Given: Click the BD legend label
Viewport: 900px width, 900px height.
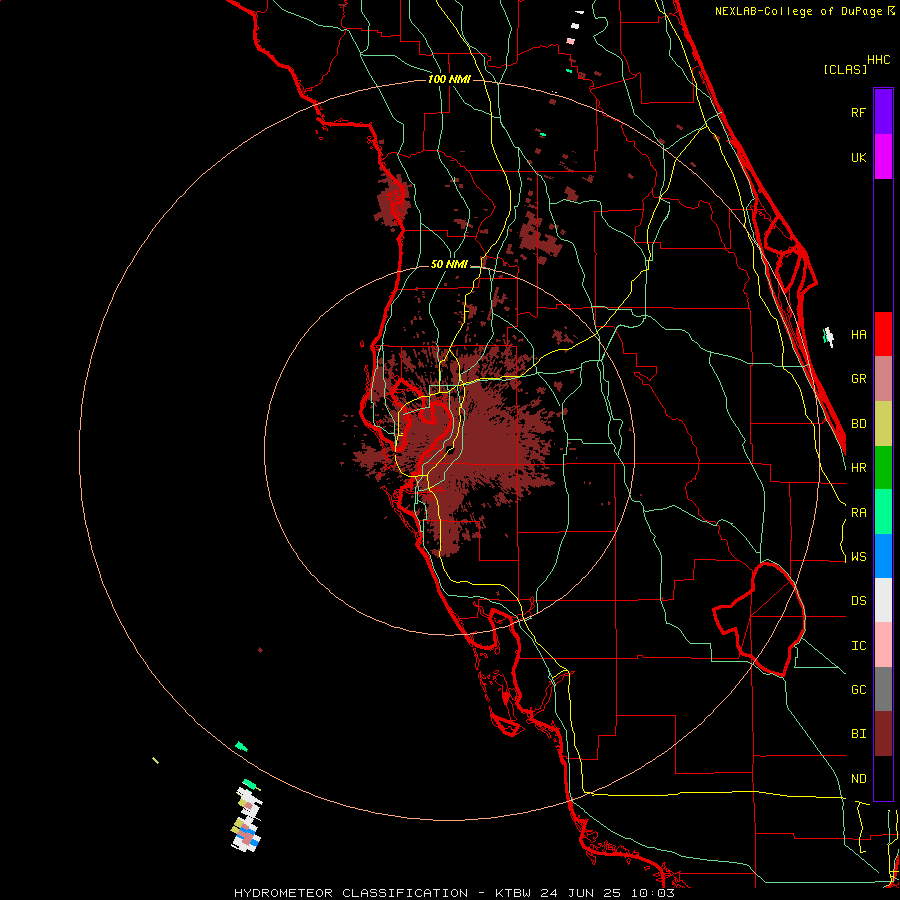Looking at the screenshot, I should [858, 424].
